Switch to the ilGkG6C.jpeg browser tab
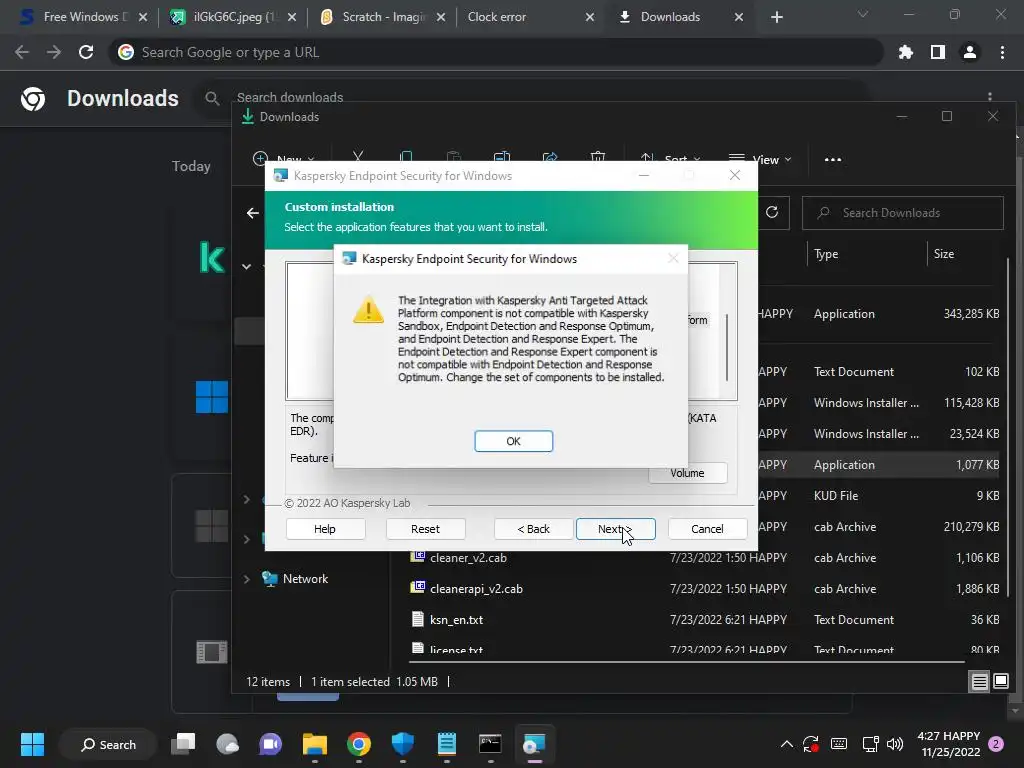1024x768 pixels. (232, 17)
